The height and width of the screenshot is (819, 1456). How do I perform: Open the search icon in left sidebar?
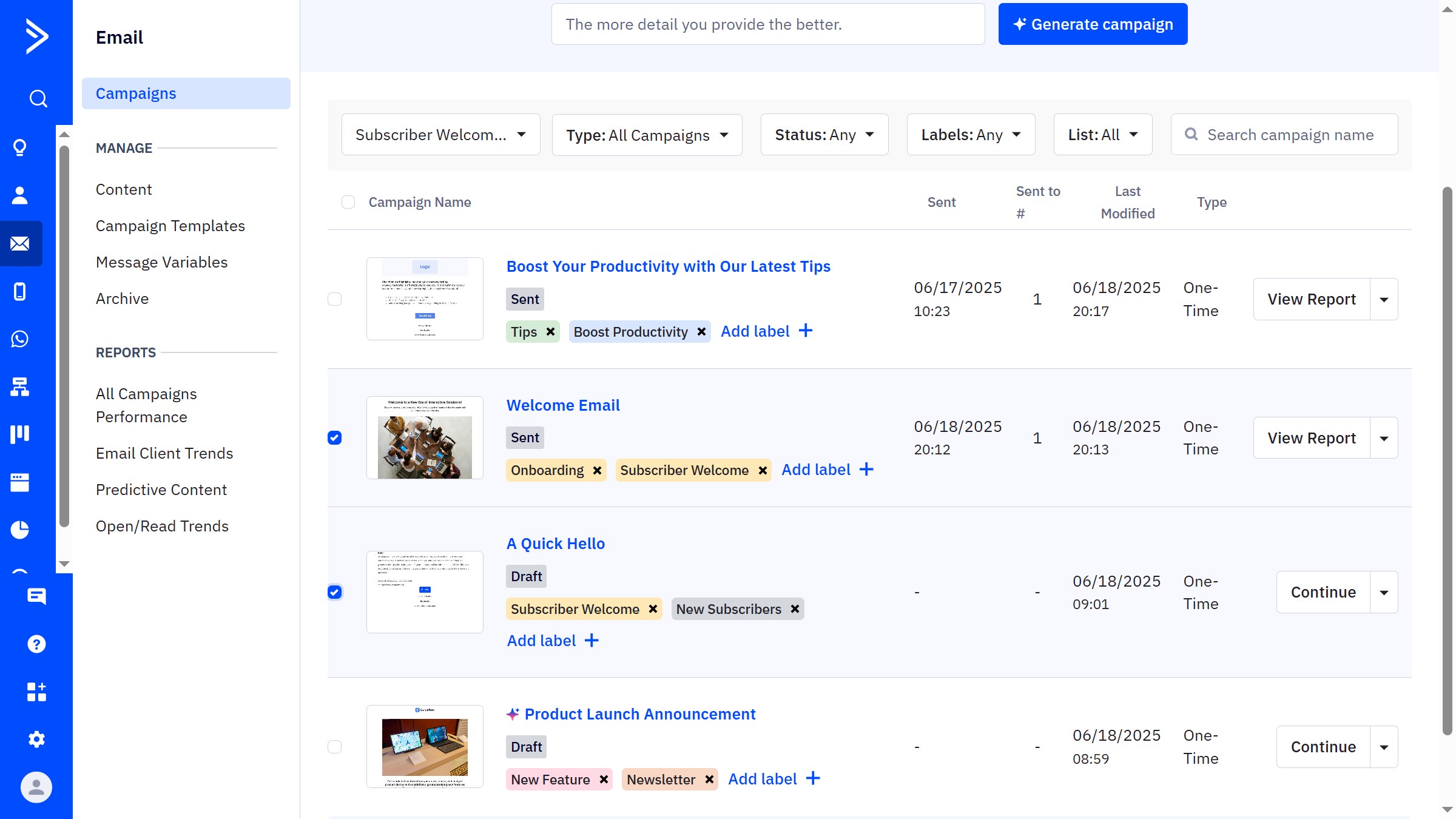coord(38,98)
